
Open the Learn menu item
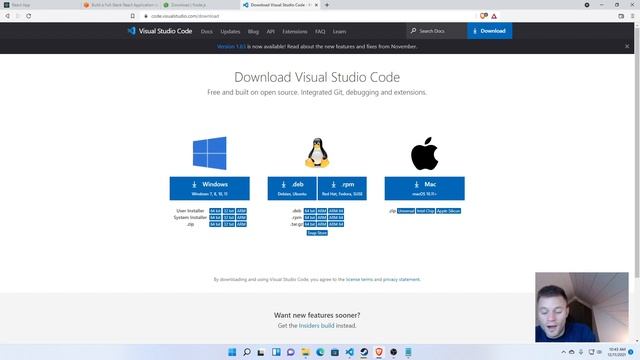(x=339, y=31)
